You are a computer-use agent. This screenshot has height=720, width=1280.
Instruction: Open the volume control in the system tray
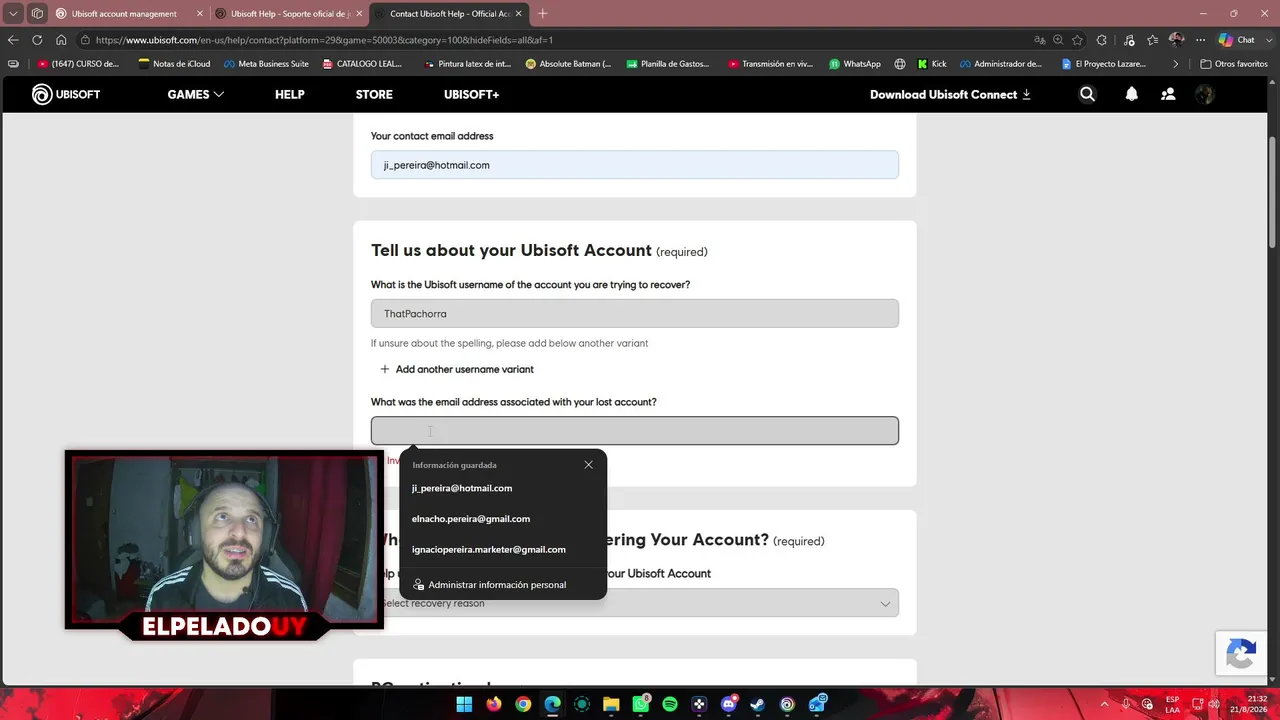(x=1215, y=704)
